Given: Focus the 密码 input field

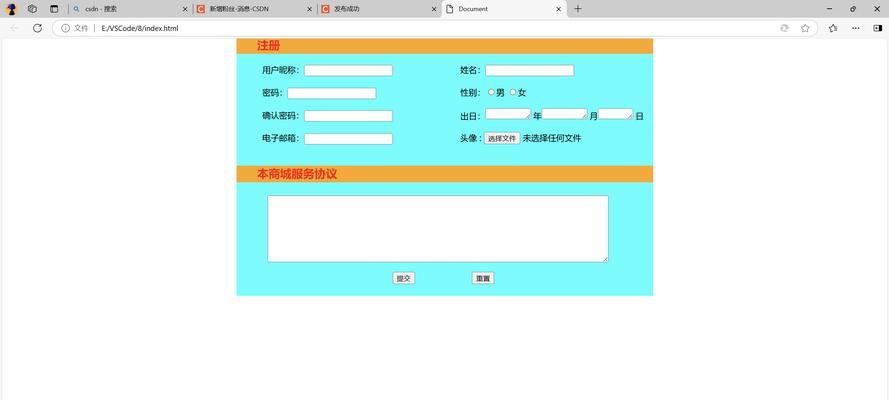Looking at the screenshot, I should point(332,93).
